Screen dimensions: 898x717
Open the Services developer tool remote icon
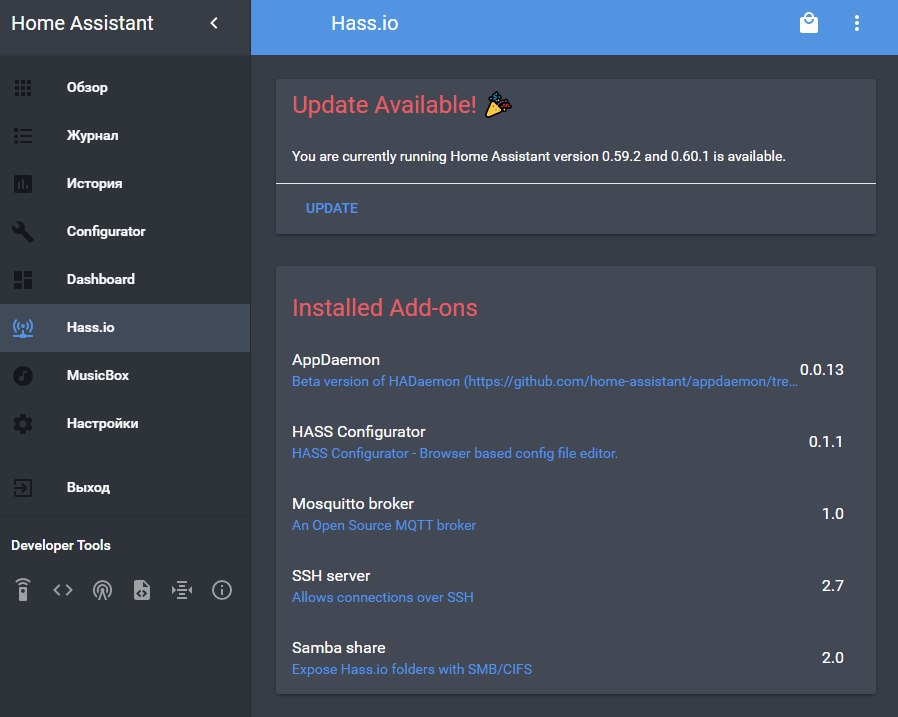(23, 590)
